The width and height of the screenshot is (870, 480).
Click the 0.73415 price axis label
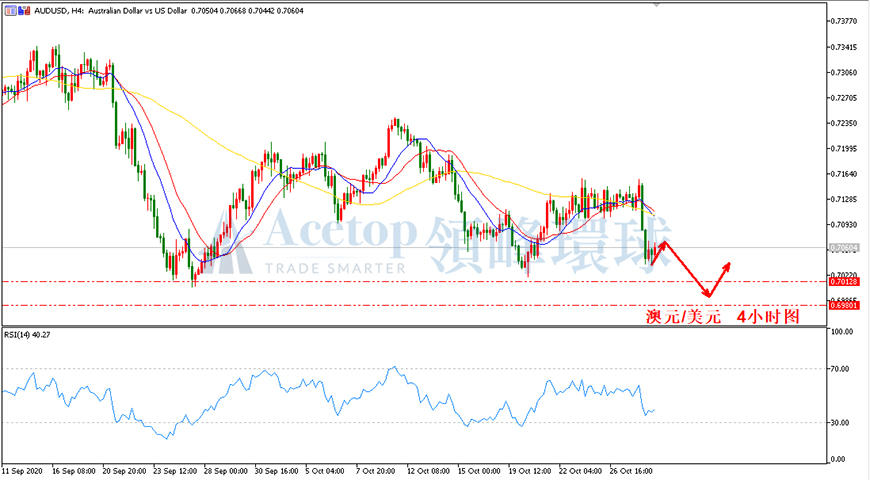(x=844, y=47)
